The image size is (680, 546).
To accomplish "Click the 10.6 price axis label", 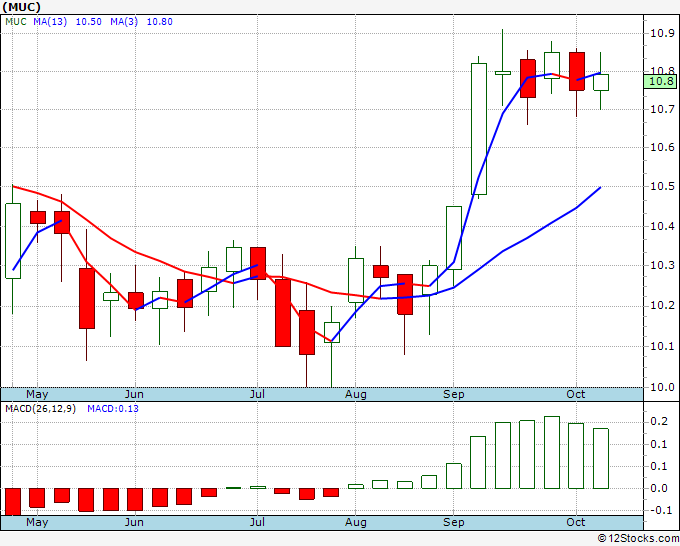I will (x=662, y=147).
